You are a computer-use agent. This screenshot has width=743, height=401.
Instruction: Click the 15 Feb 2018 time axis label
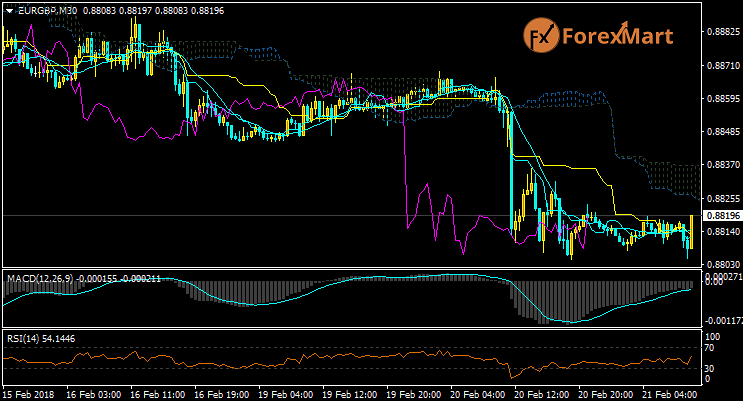pos(27,395)
